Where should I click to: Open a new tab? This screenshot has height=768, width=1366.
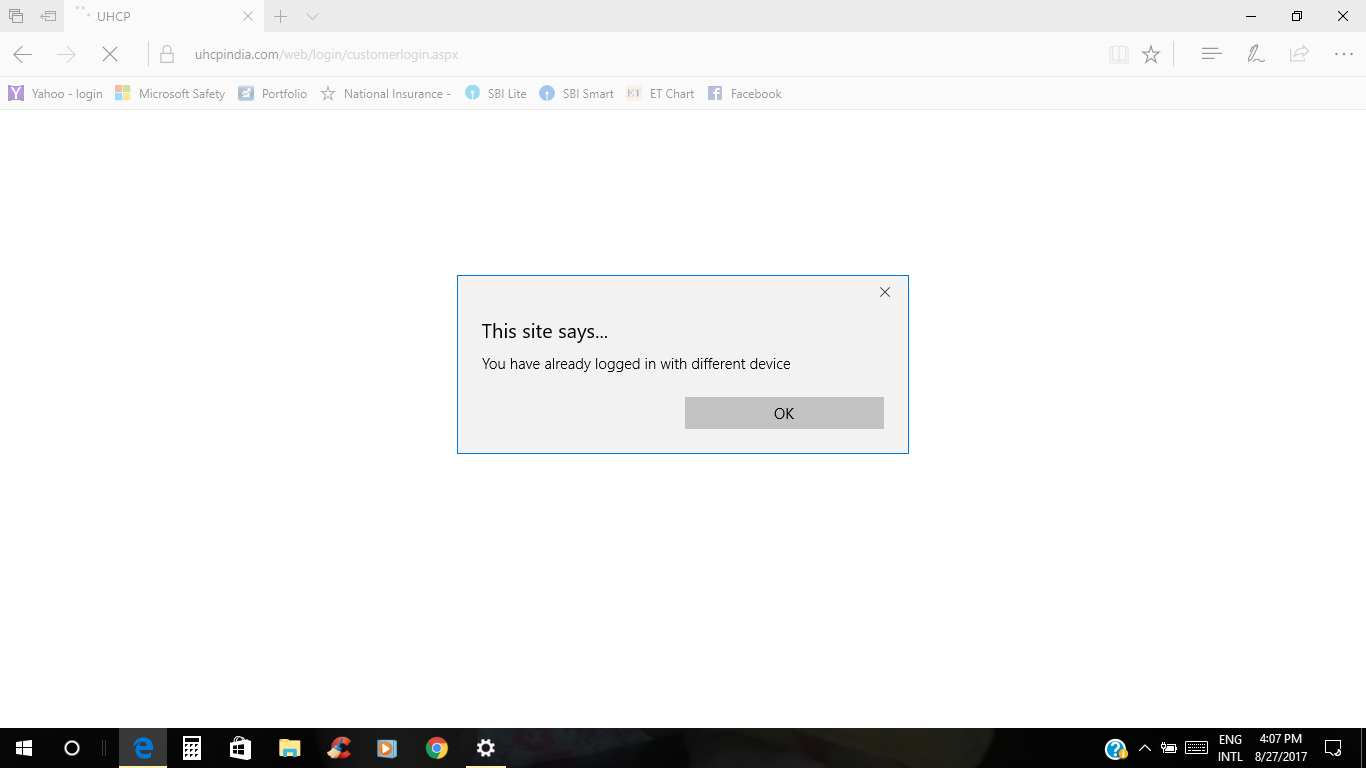(281, 16)
